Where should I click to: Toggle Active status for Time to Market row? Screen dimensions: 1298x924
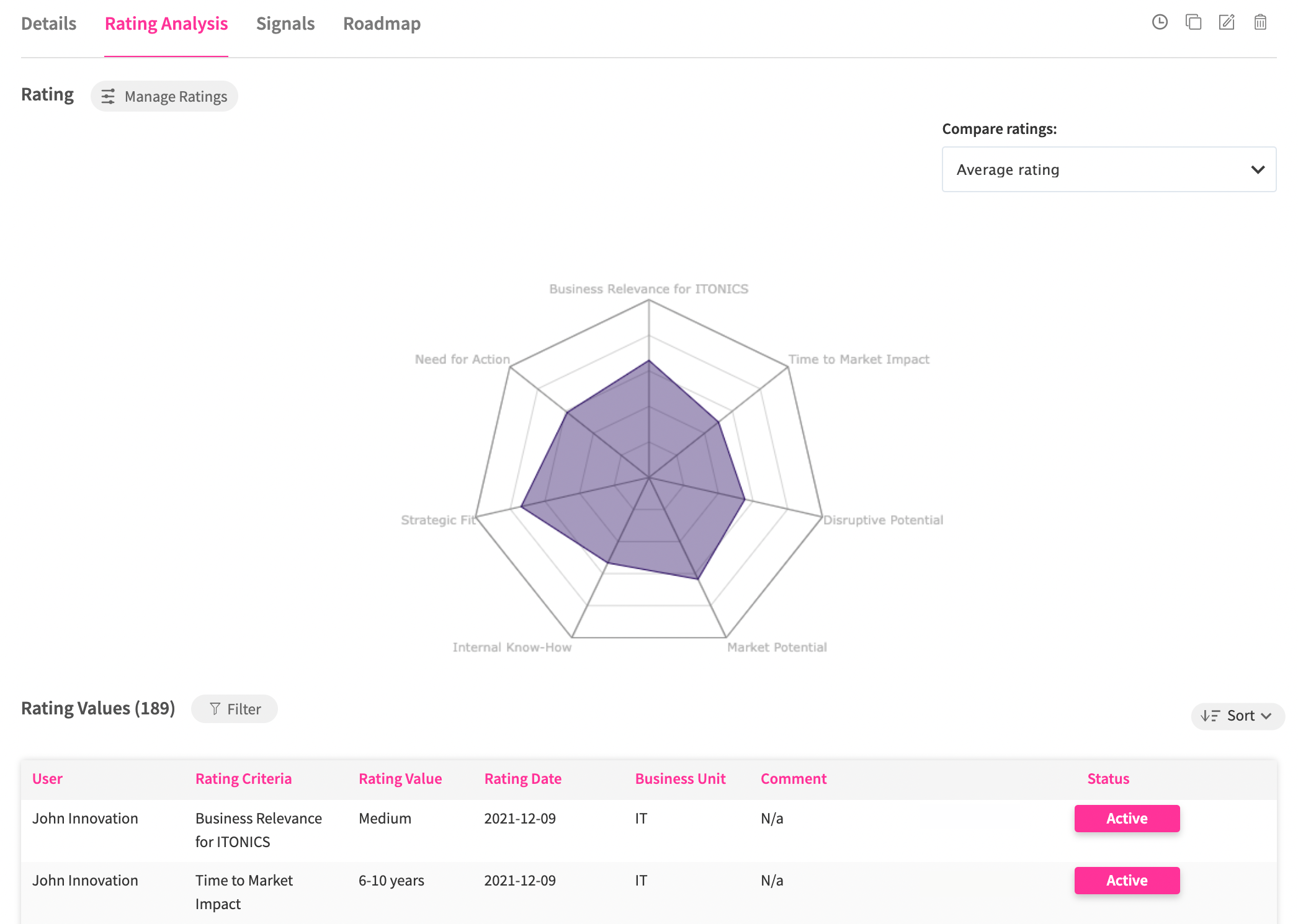pos(1126,881)
